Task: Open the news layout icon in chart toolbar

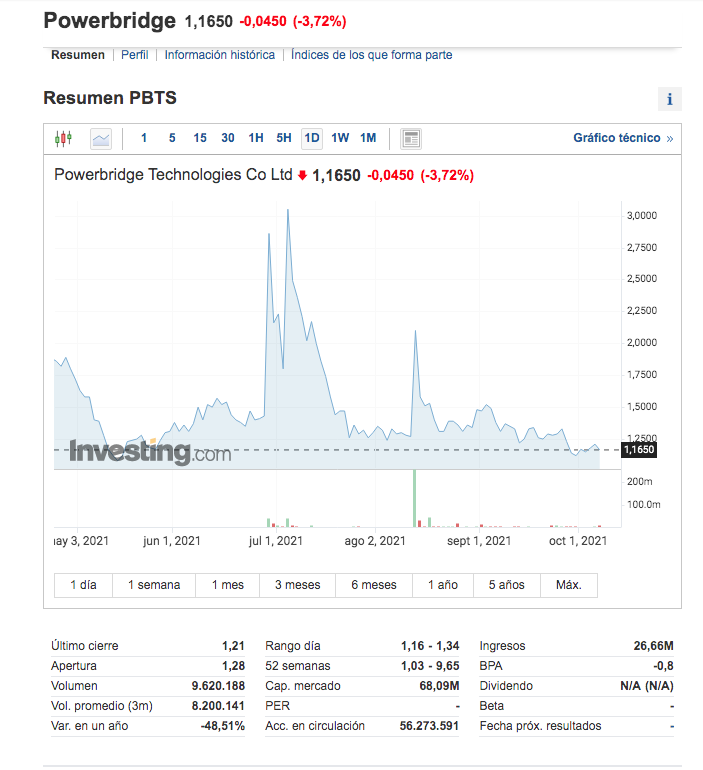Action: (411, 139)
